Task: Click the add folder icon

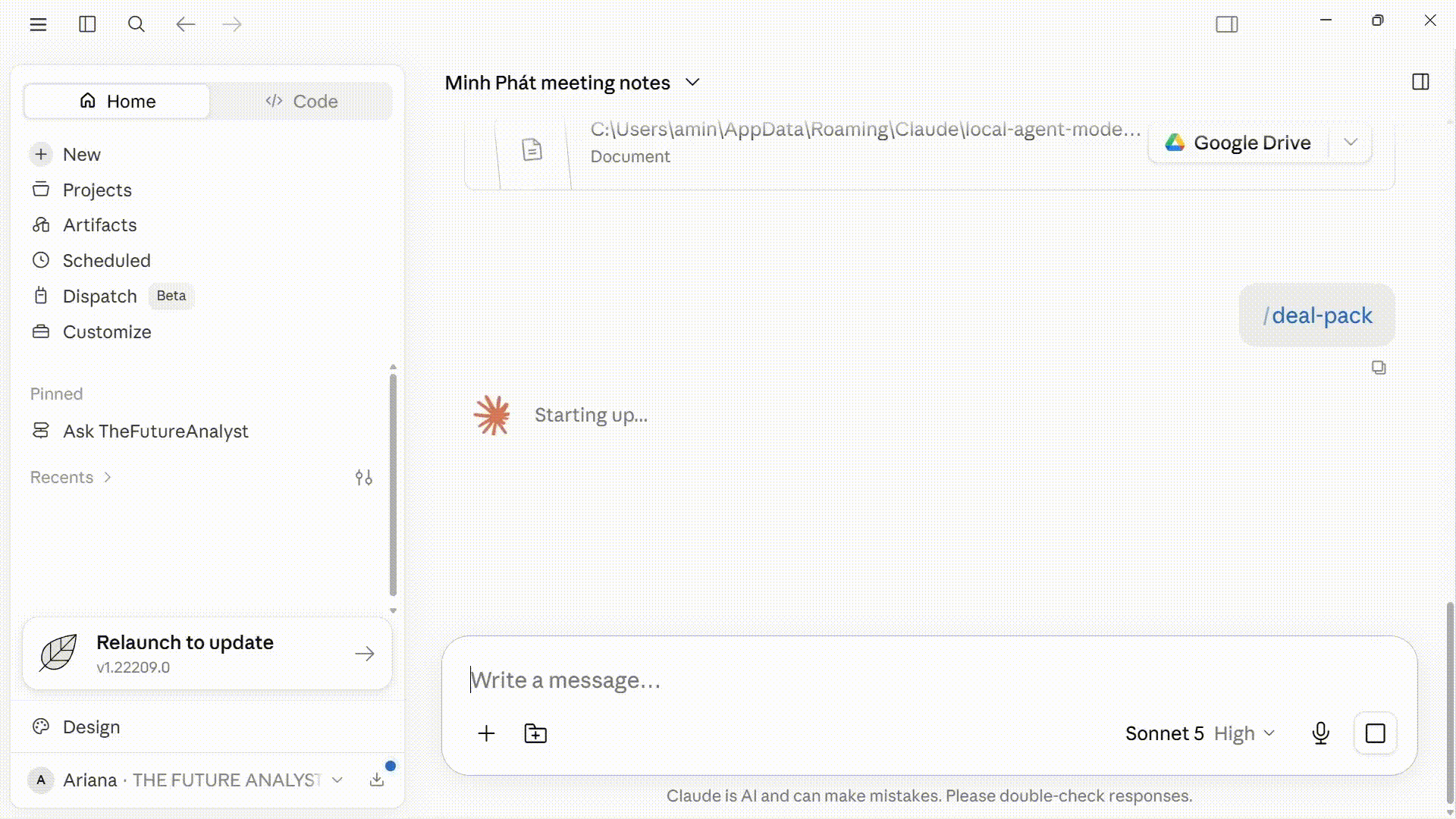Action: [x=535, y=733]
